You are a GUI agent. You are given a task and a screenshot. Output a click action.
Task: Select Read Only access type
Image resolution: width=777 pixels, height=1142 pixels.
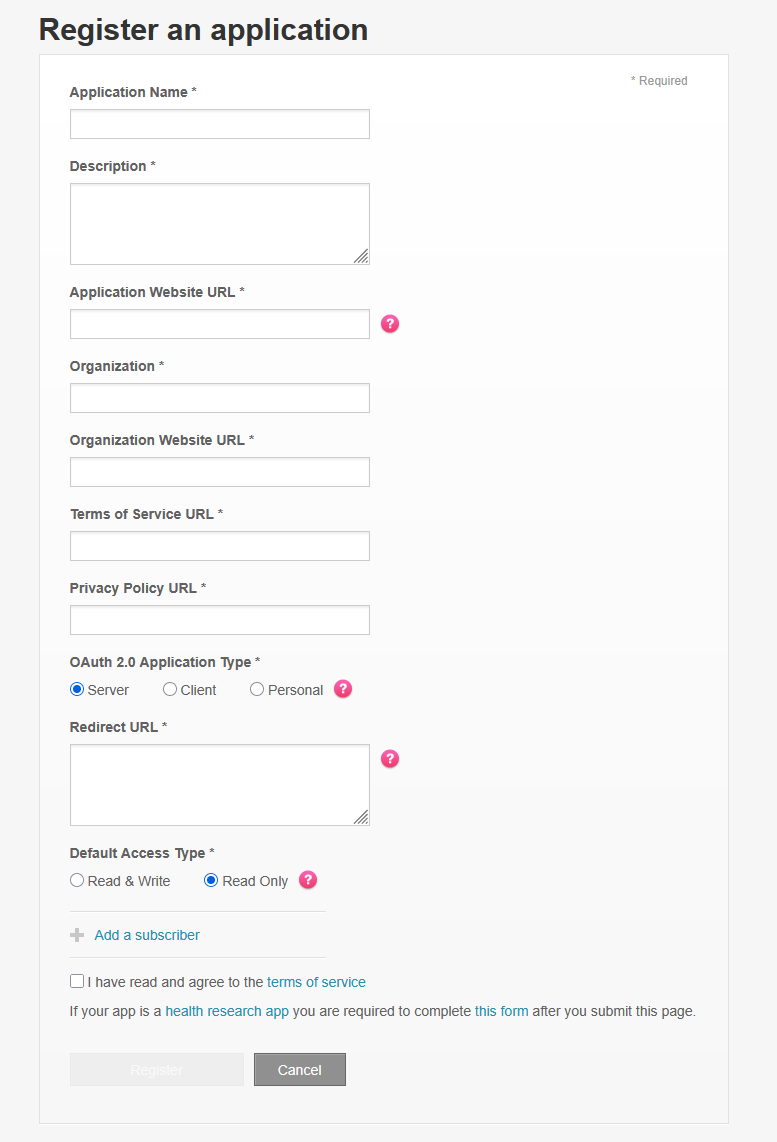pyautogui.click(x=211, y=881)
